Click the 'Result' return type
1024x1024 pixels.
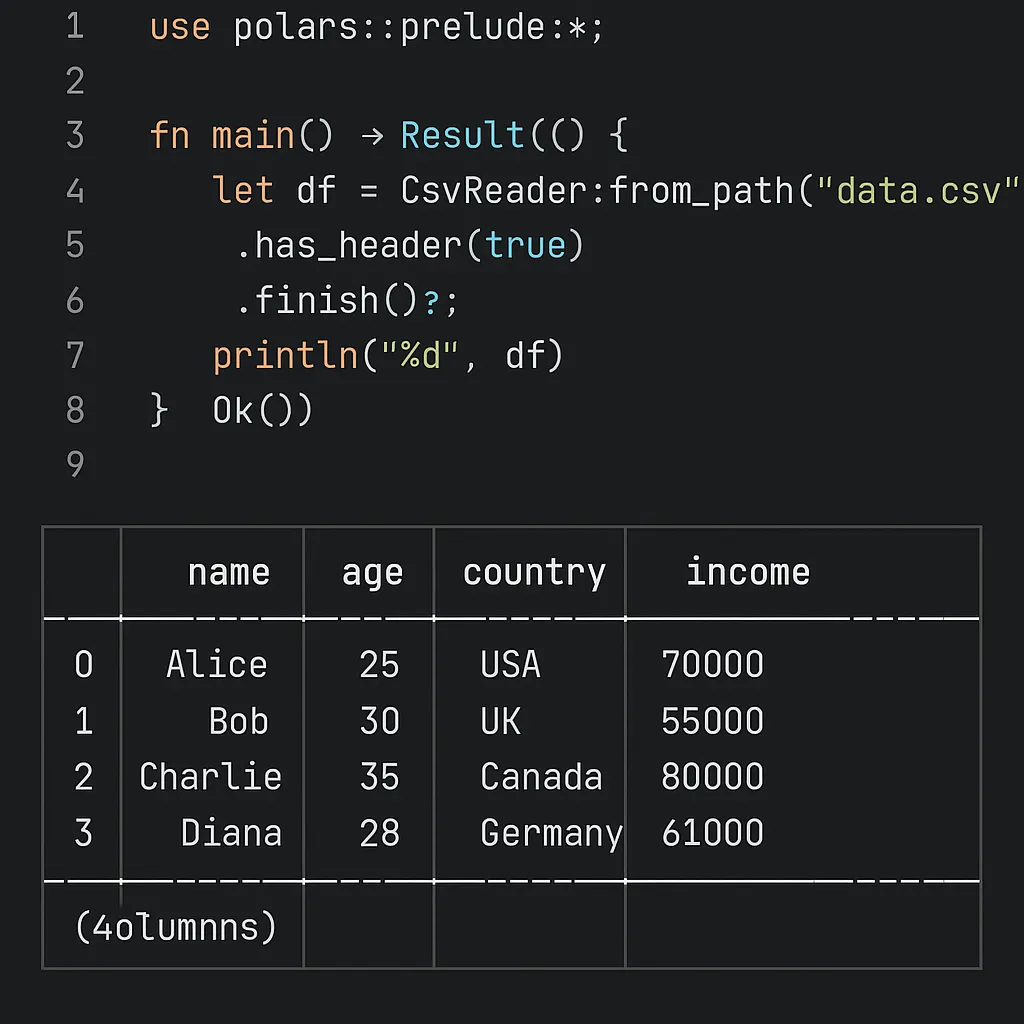pos(462,135)
